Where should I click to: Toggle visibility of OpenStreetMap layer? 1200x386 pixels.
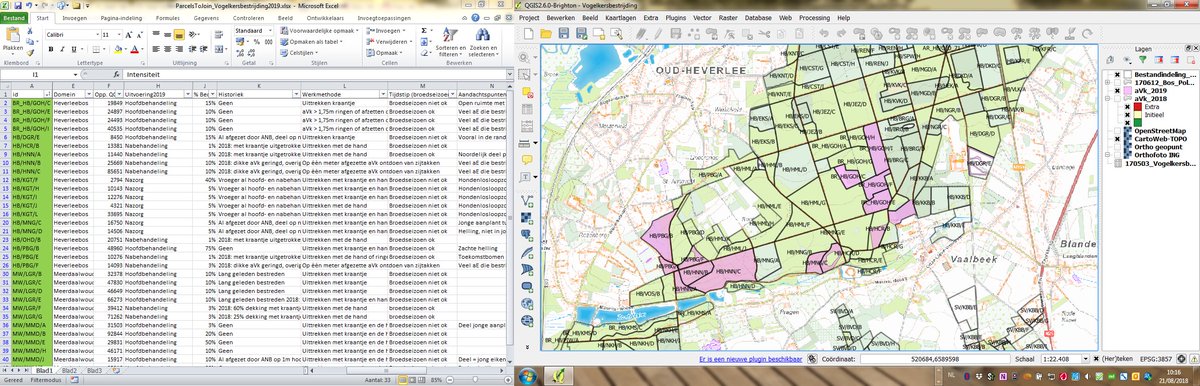[x=1117, y=130]
